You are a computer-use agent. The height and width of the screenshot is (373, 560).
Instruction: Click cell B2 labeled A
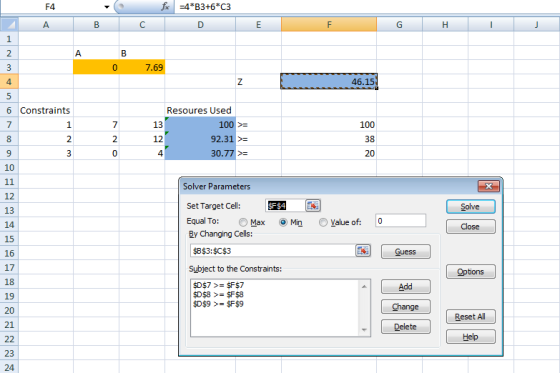tap(96, 53)
